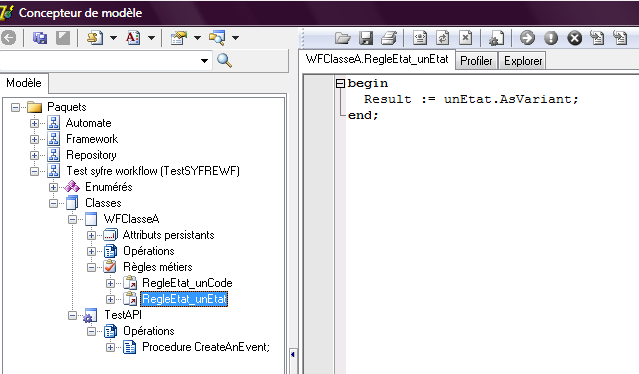
Task: Expand the Opérations node under WFClasseA
Action: click(x=91, y=251)
